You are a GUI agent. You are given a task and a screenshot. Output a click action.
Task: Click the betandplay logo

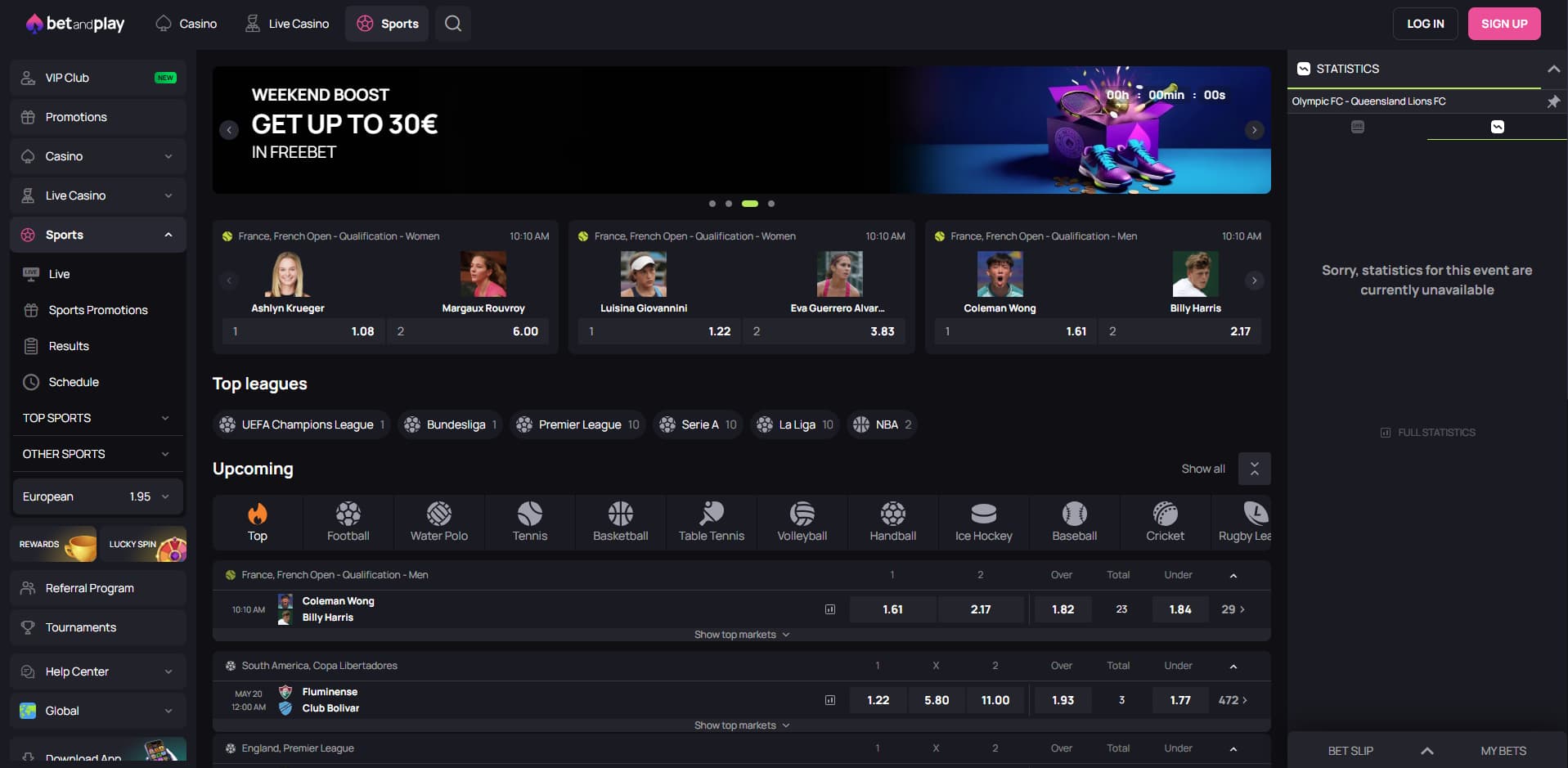click(x=75, y=24)
